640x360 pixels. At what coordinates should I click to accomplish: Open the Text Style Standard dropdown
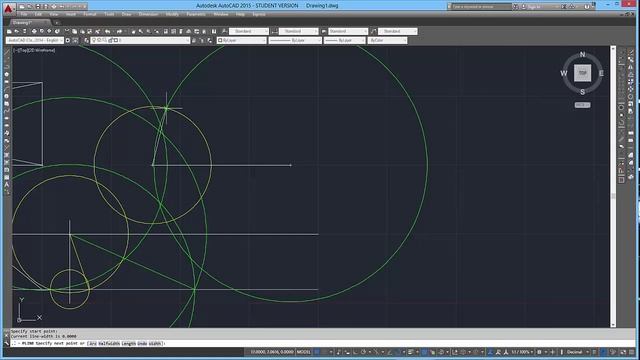[249, 31]
